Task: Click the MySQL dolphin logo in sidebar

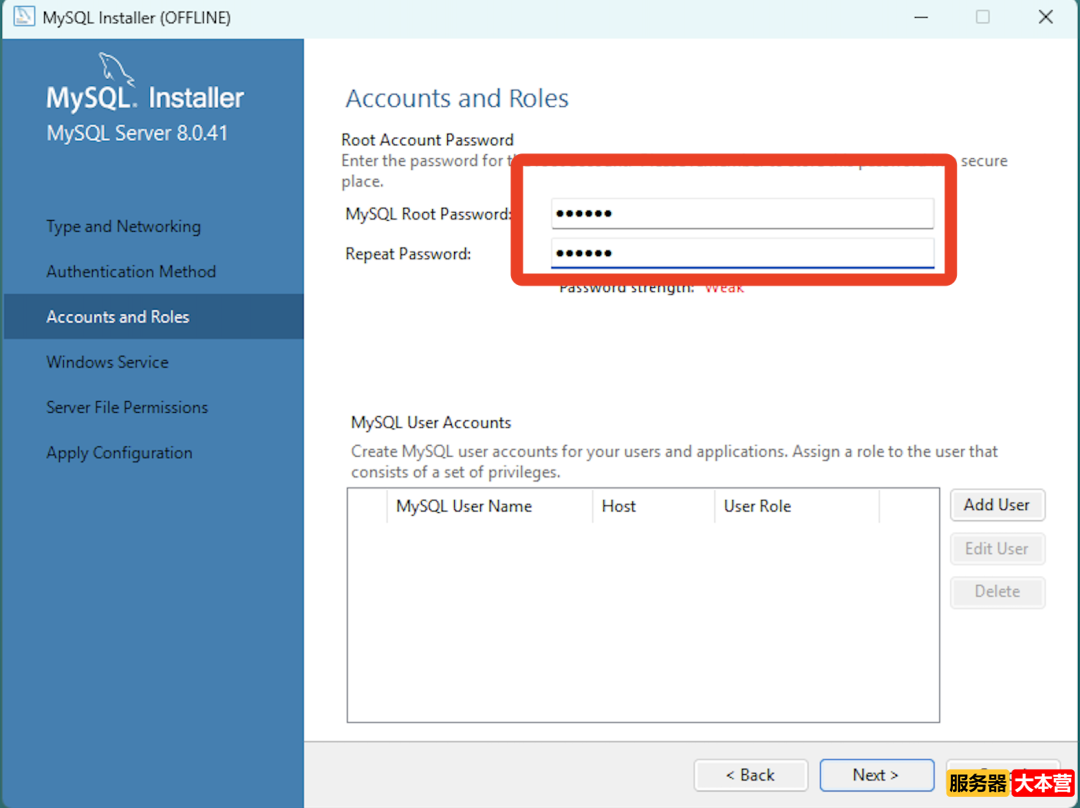Action: [x=115, y=69]
